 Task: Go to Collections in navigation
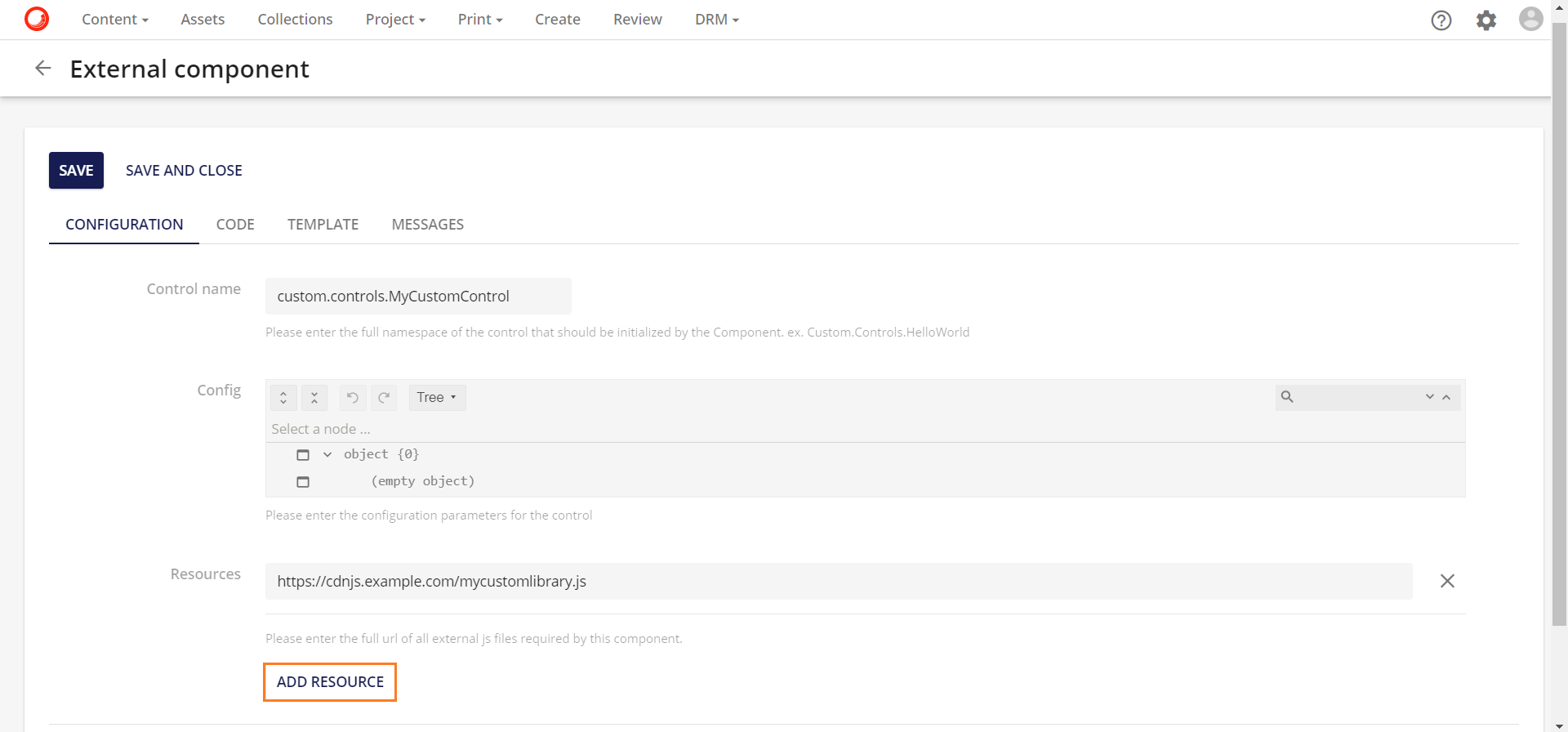[295, 20]
